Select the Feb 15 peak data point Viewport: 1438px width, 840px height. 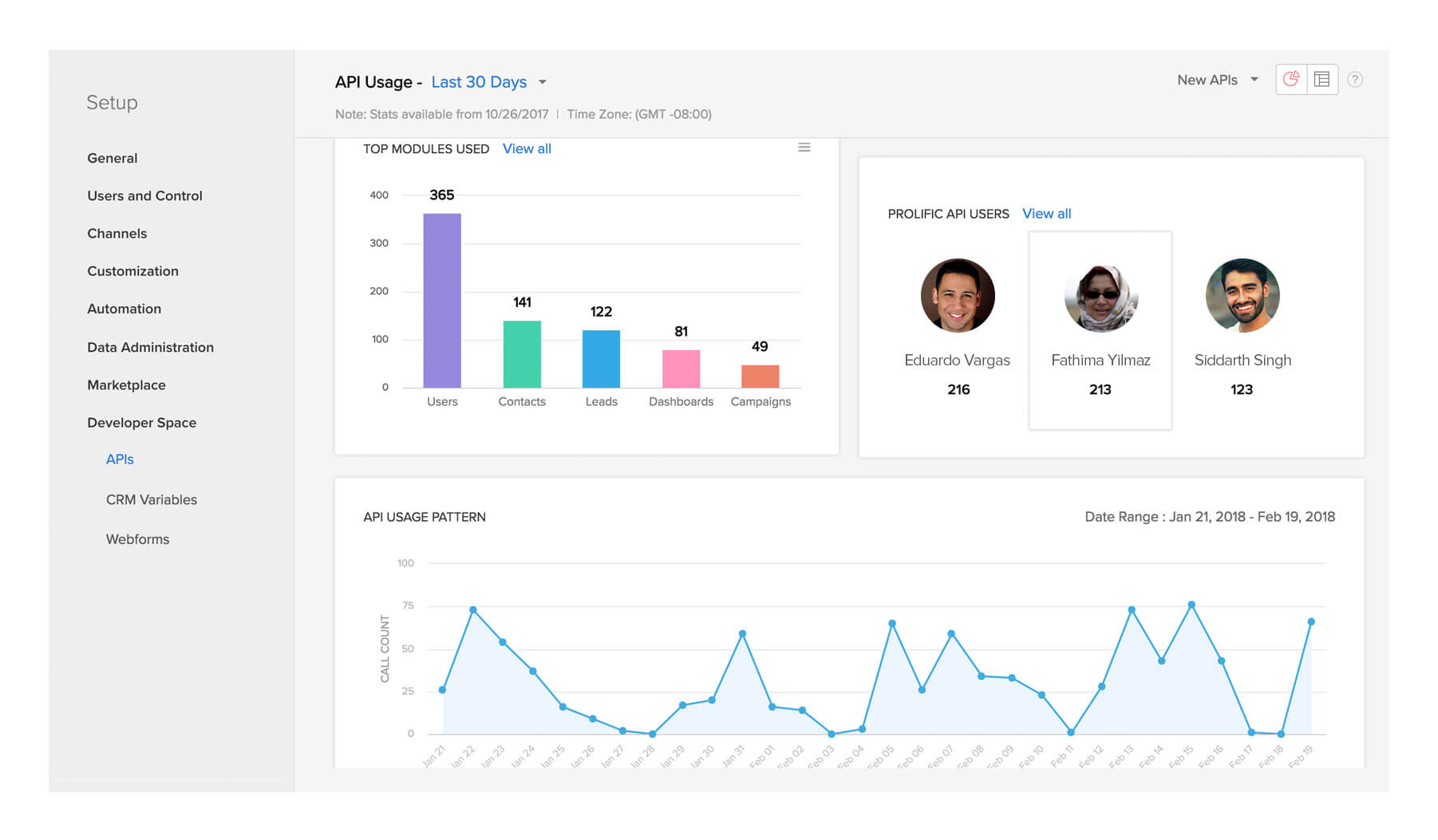click(1191, 605)
